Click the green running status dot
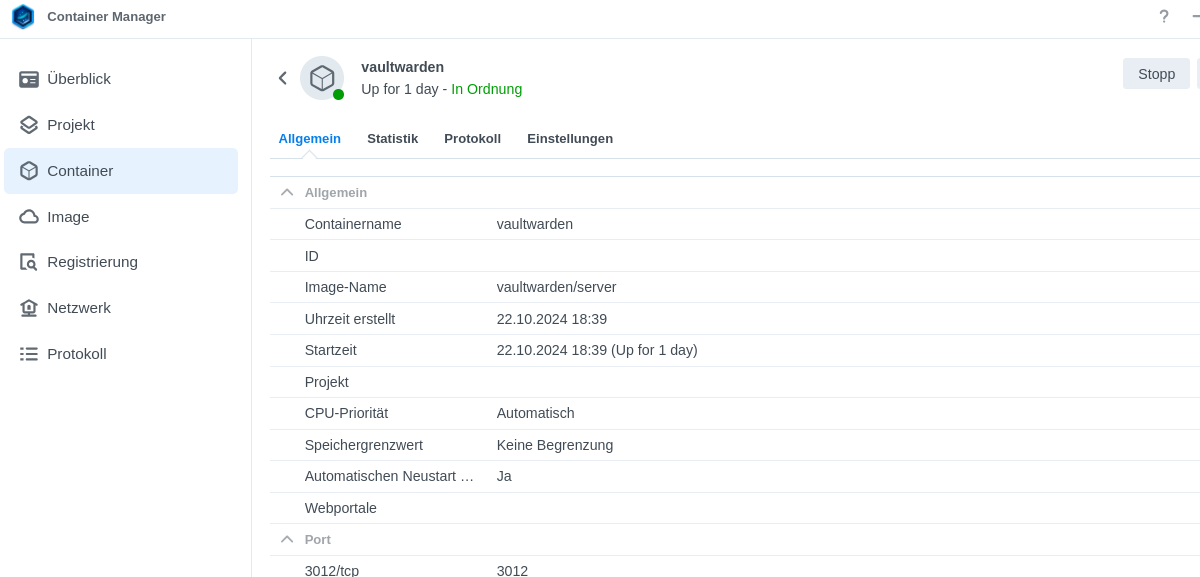 pos(337,93)
